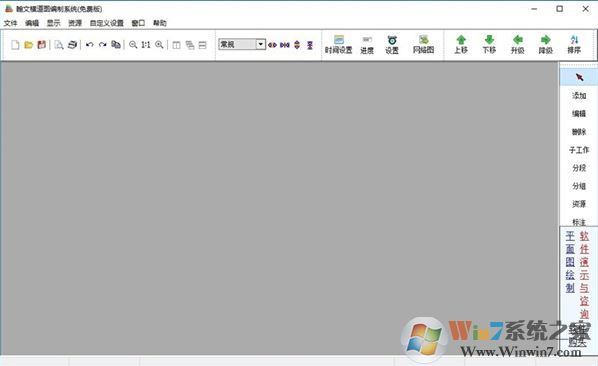598x366 pixels.
Task: Click 下移 move down green arrow
Action: tap(489, 45)
